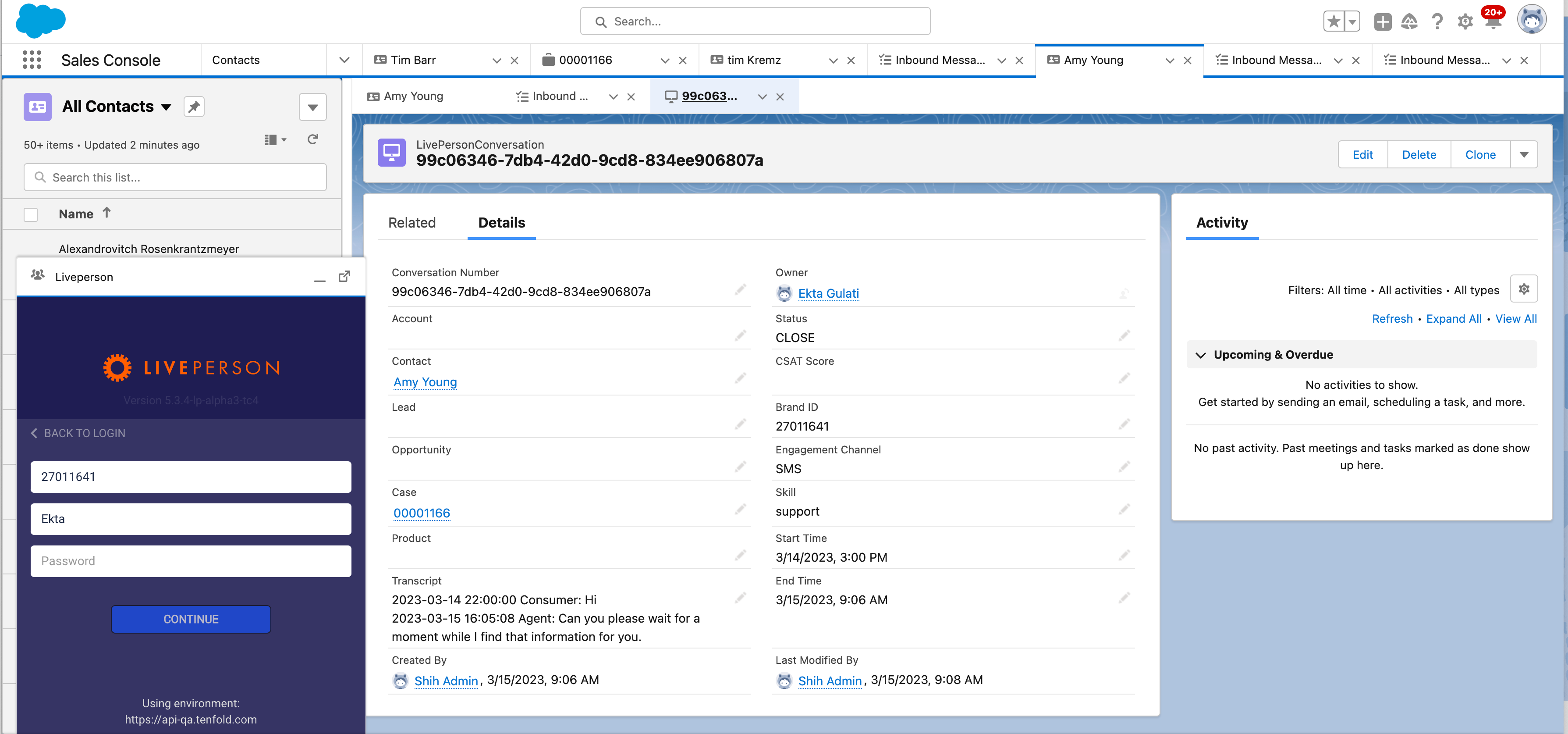
Task: Select all contacts checkbox
Action: pyautogui.click(x=30, y=214)
